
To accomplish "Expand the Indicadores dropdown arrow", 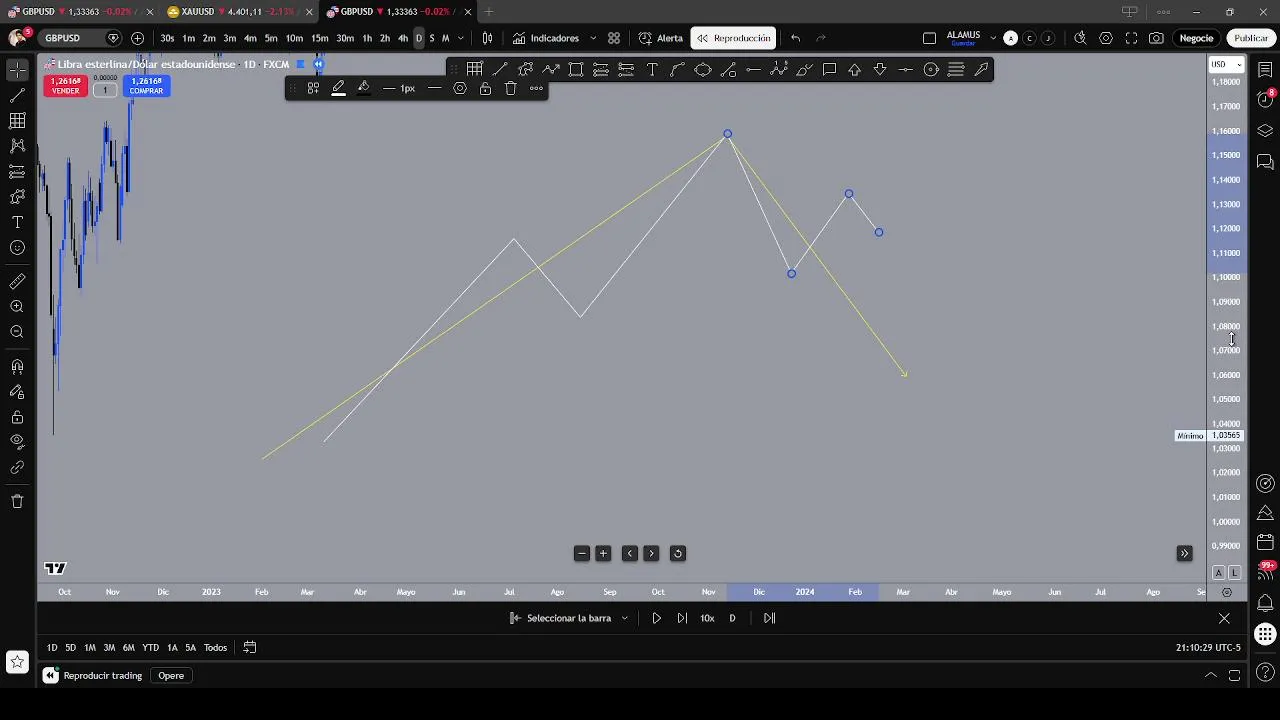I will click(x=593, y=38).
